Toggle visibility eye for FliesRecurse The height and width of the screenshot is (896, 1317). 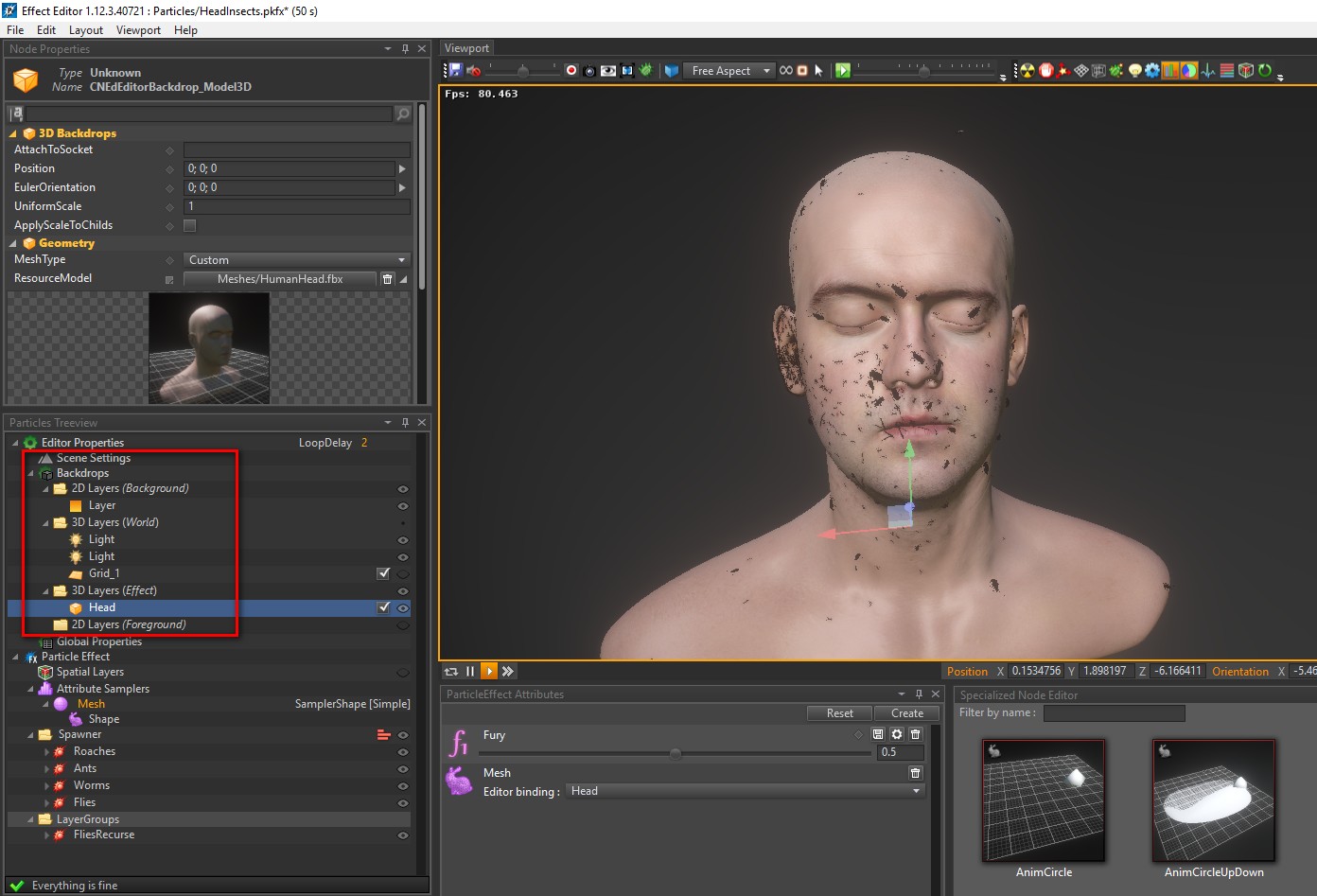pyautogui.click(x=403, y=835)
